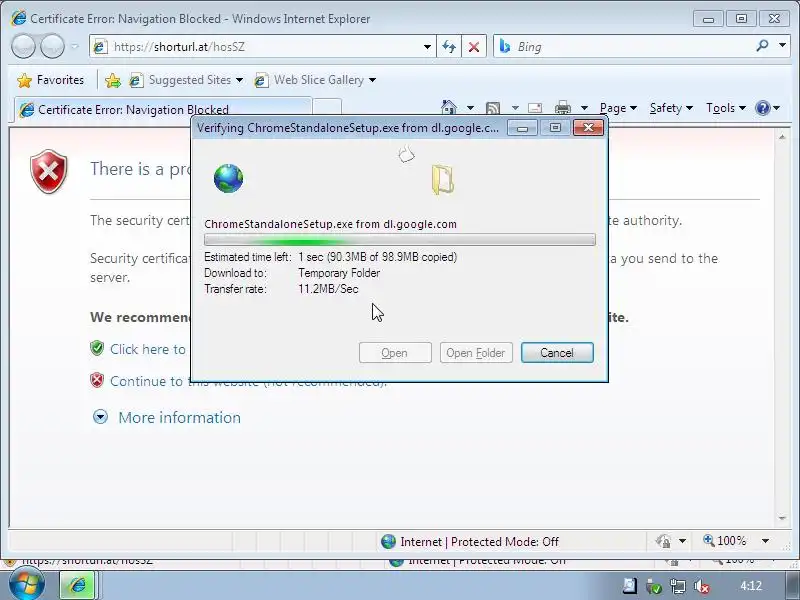Screen dimensions: 800x600
Task: Click the Show desktop button
Action: point(793,585)
